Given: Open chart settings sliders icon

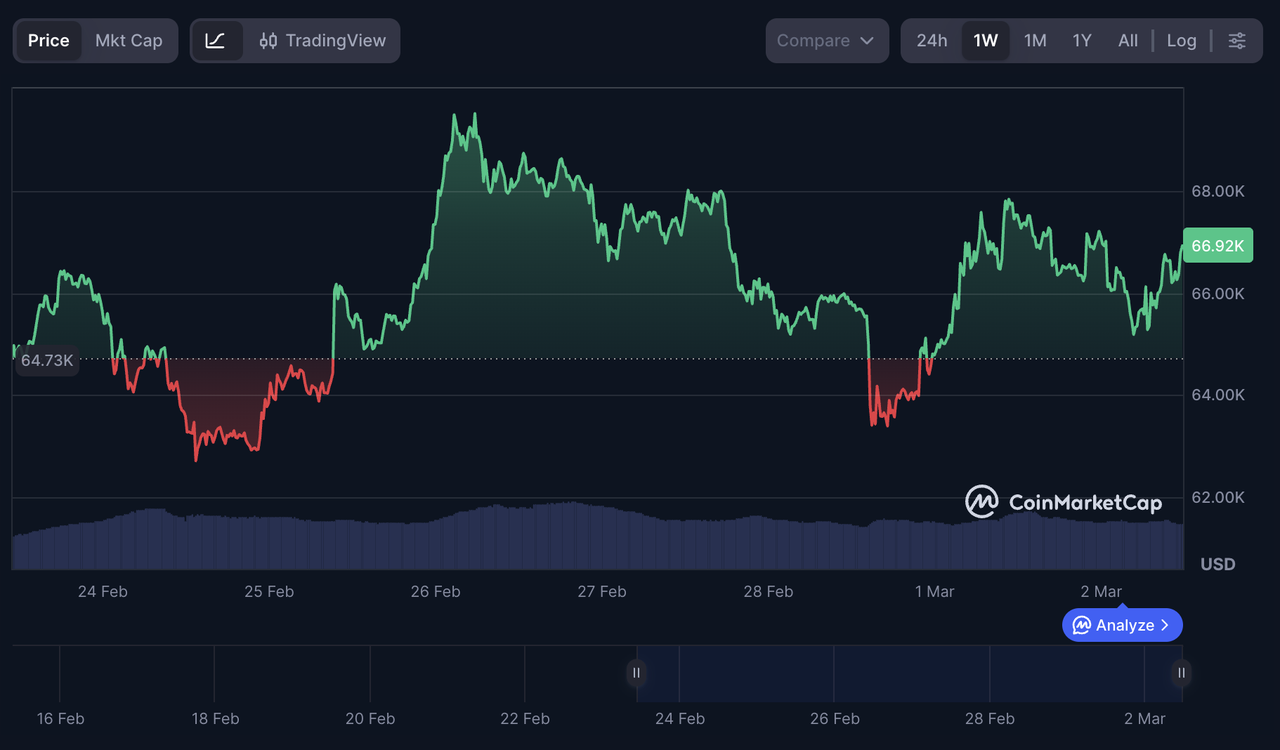Looking at the screenshot, I should click(x=1237, y=41).
